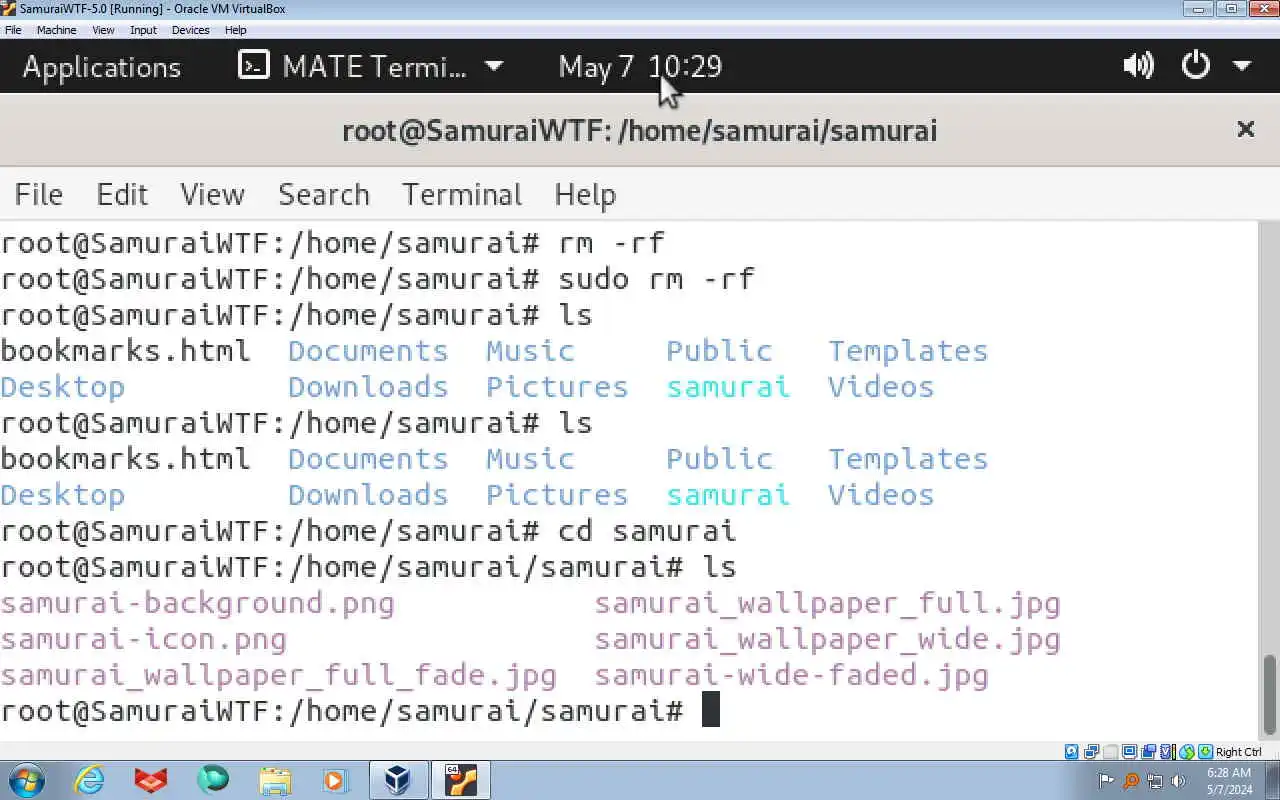Click the VirtualBox shared folders indicator

(x=1148, y=752)
